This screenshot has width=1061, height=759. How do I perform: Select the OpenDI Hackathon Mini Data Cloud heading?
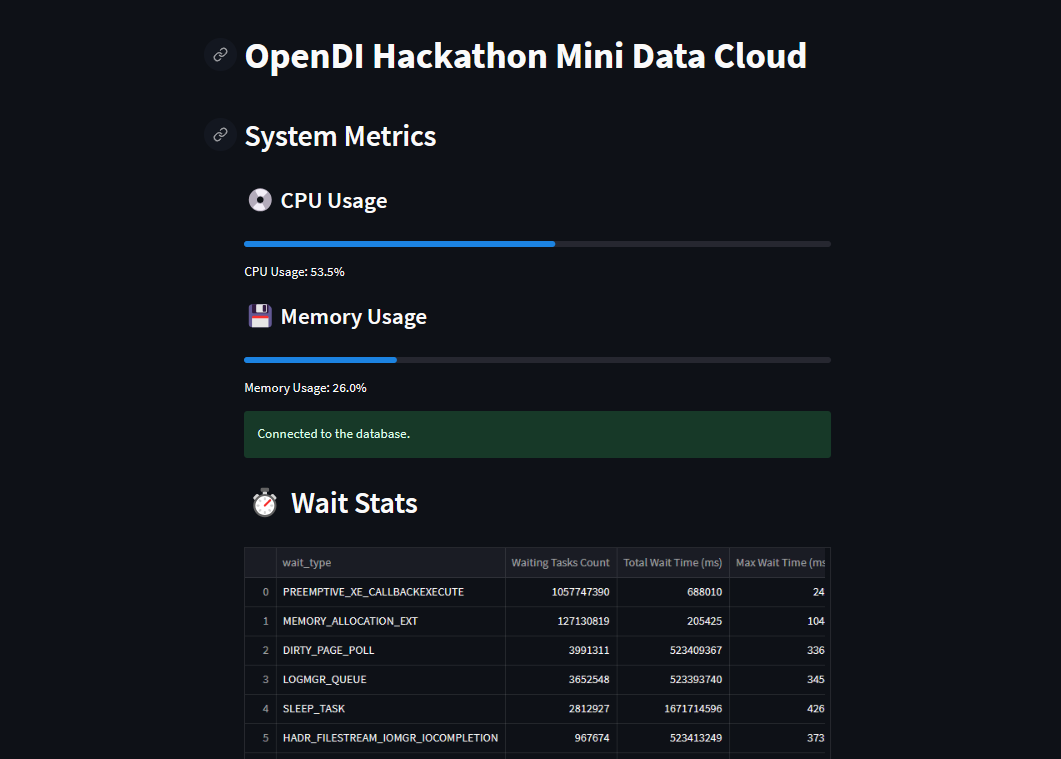click(x=526, y=55)
